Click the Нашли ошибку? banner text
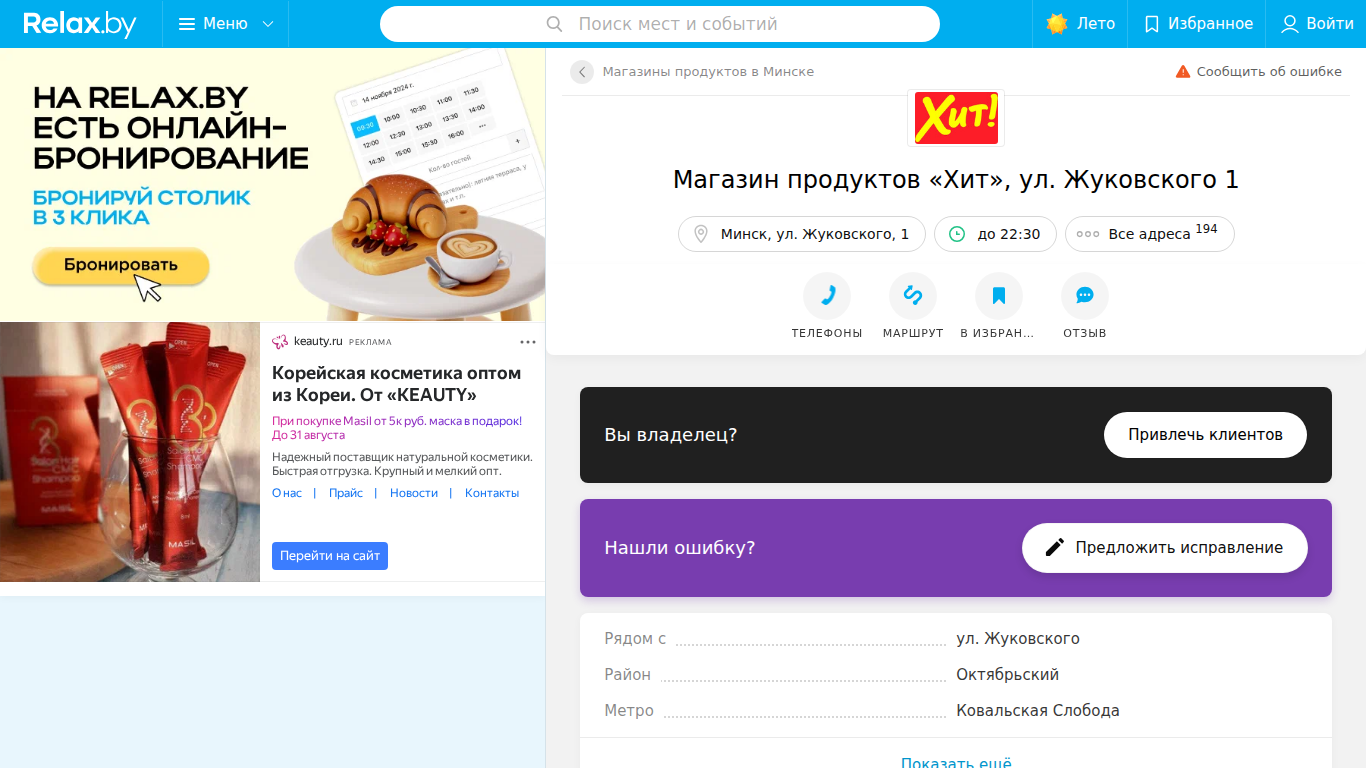The image size is (1366, 768). coord(680,548)
